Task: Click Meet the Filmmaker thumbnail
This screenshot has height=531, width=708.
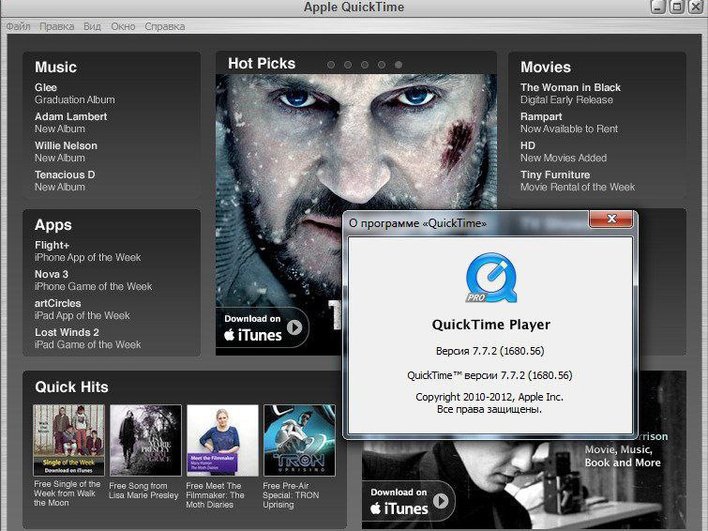Action: click(x=223, y=440)
